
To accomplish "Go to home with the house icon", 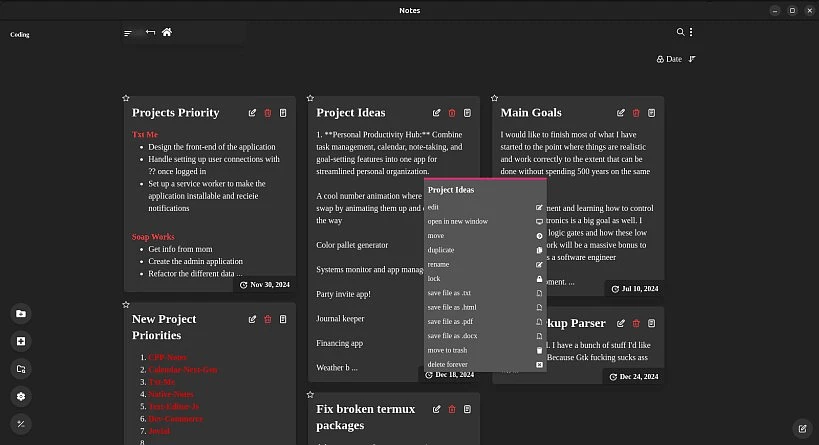I will pos(167,32).
